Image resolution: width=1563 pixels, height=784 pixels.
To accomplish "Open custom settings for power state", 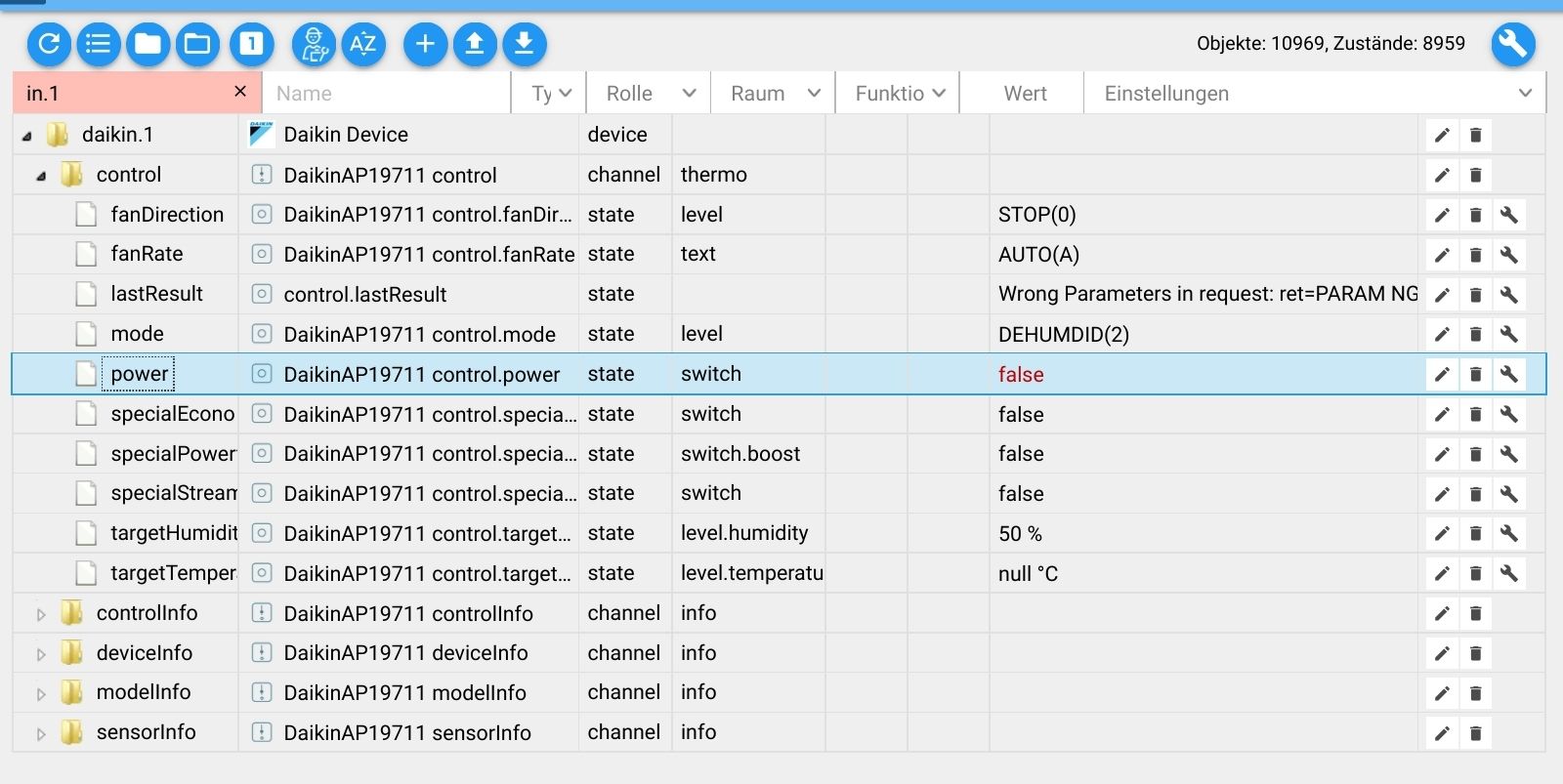I will pos(1509,374).
